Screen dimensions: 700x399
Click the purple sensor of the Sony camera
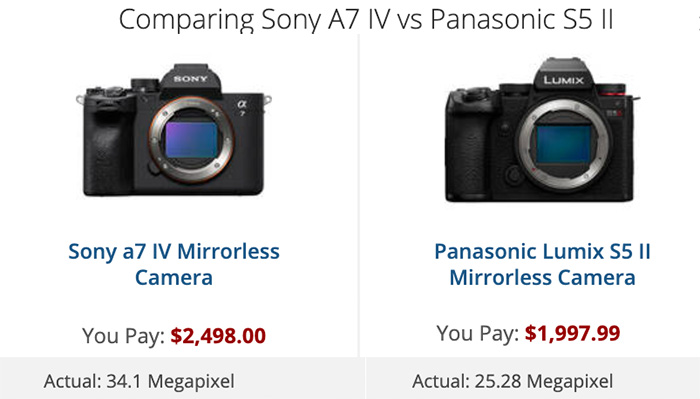[191, 139]
